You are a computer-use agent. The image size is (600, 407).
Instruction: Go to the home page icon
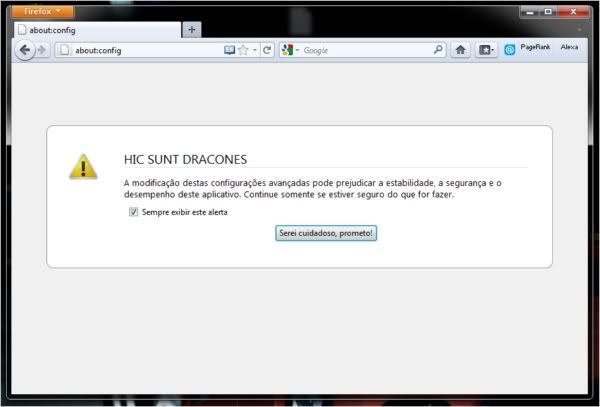(x=461, y=50)
